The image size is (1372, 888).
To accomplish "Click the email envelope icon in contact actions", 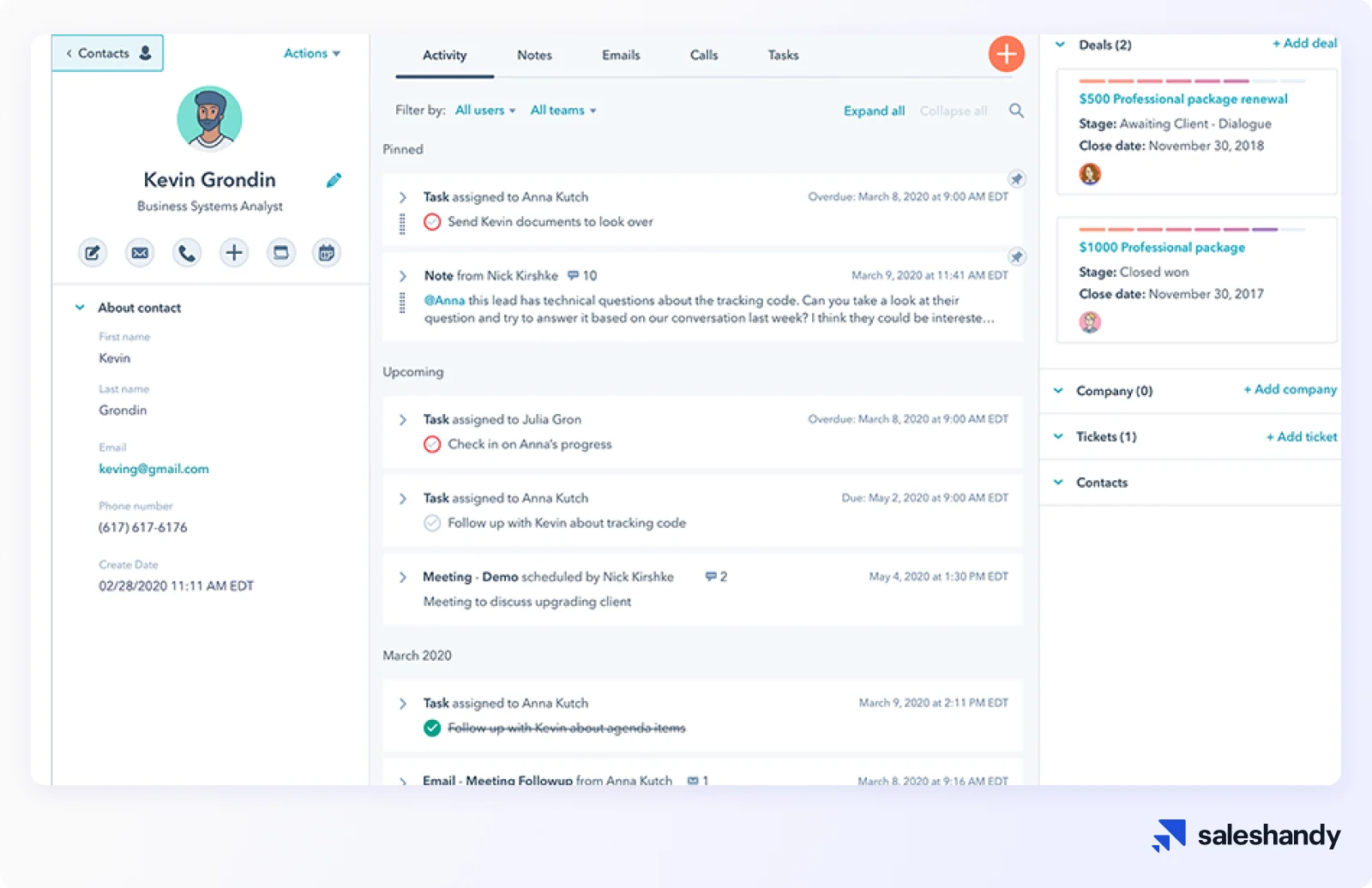I will (x=140, y=253).
